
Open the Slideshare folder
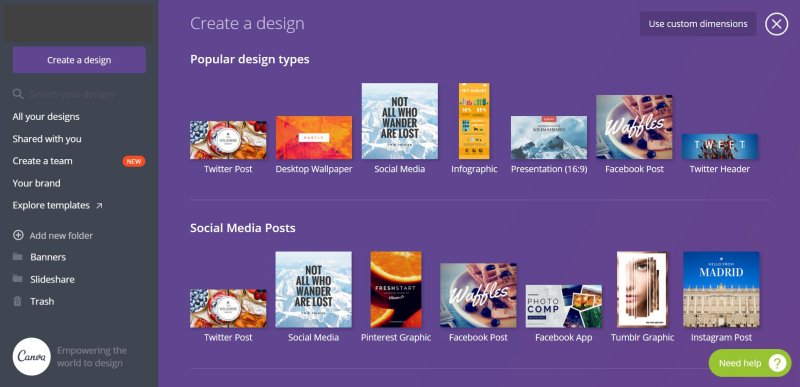[x=52, y=279]
